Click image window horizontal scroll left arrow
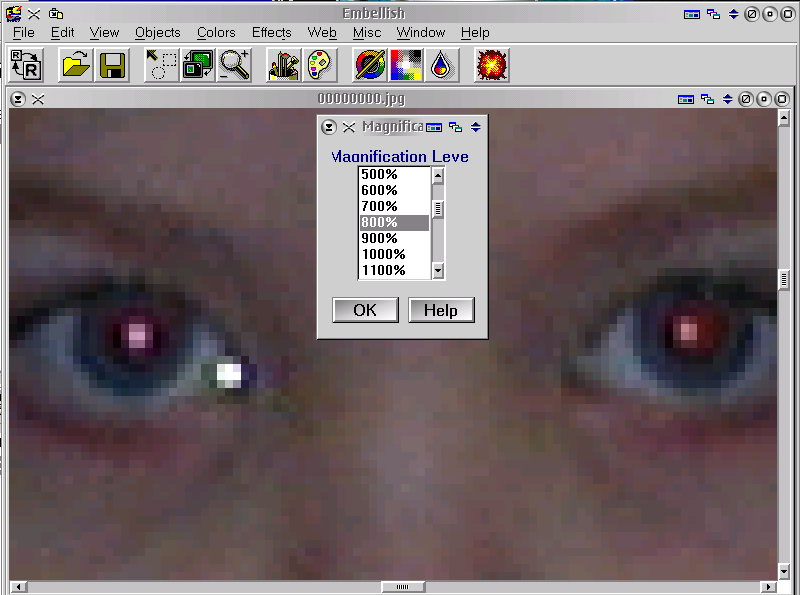Screen dimensions: 800x595 click(x=19, y=587)
